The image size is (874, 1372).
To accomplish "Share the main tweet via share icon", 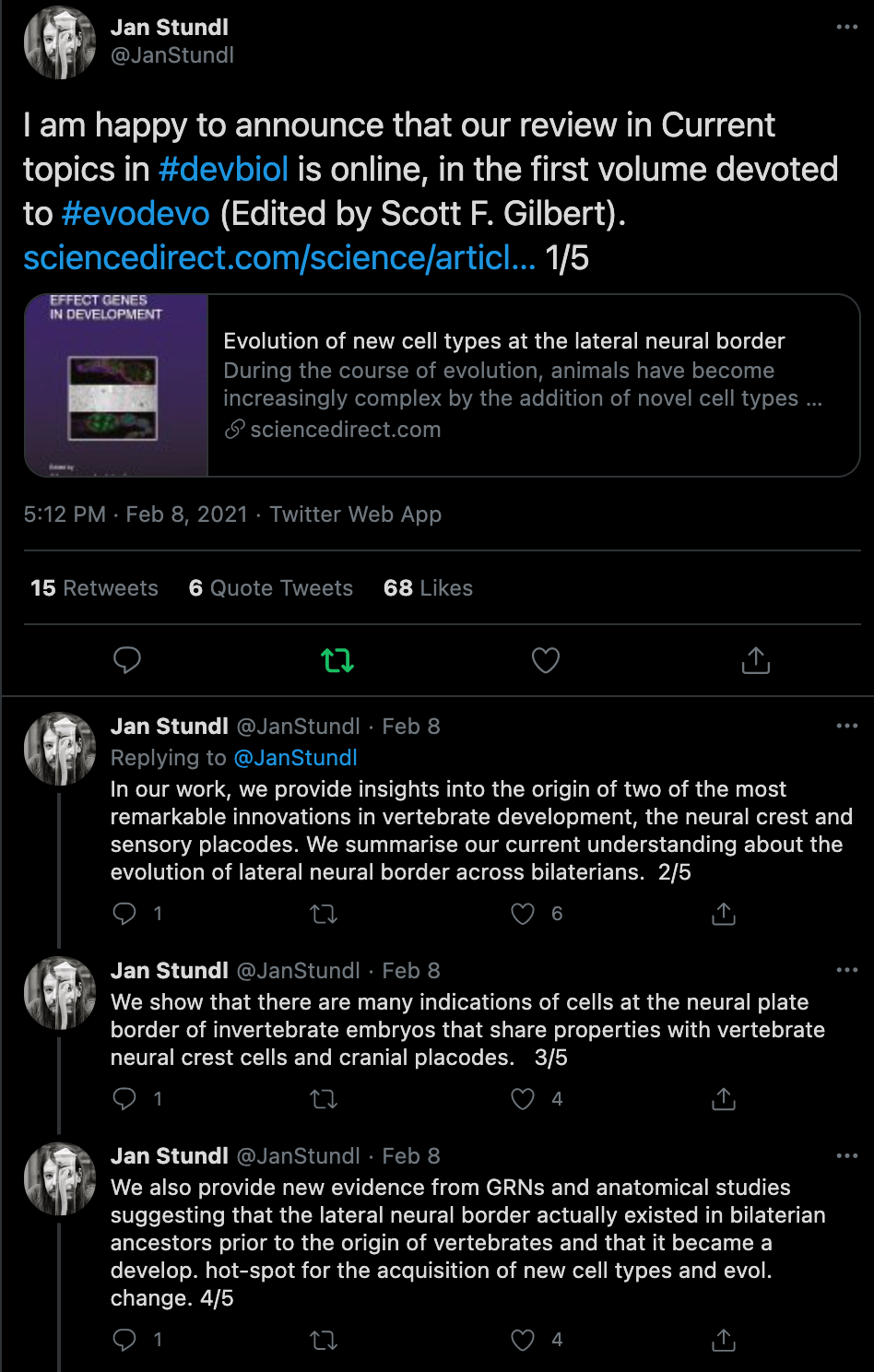I will 755,660.
